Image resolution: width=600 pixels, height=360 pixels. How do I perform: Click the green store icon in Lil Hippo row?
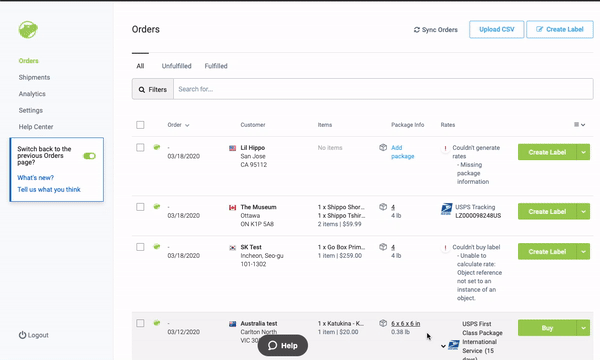[x=157, y=147]
